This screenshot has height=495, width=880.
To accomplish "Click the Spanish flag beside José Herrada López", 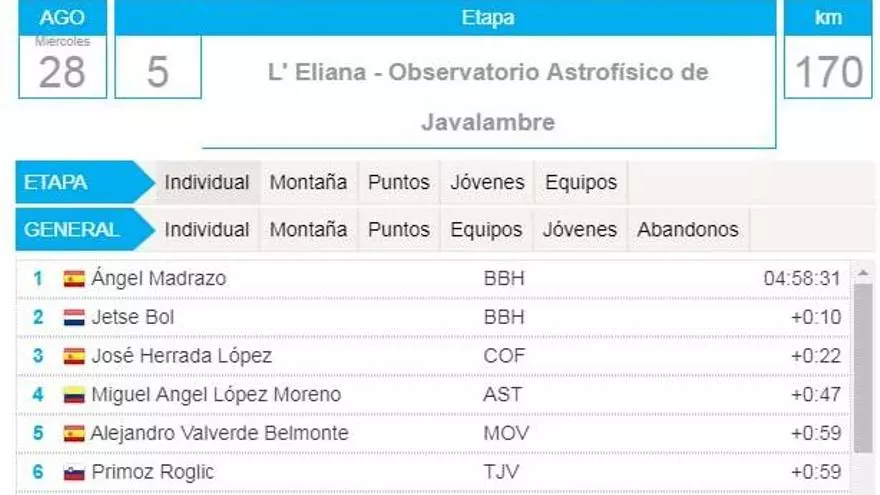I will click(74, 356).
